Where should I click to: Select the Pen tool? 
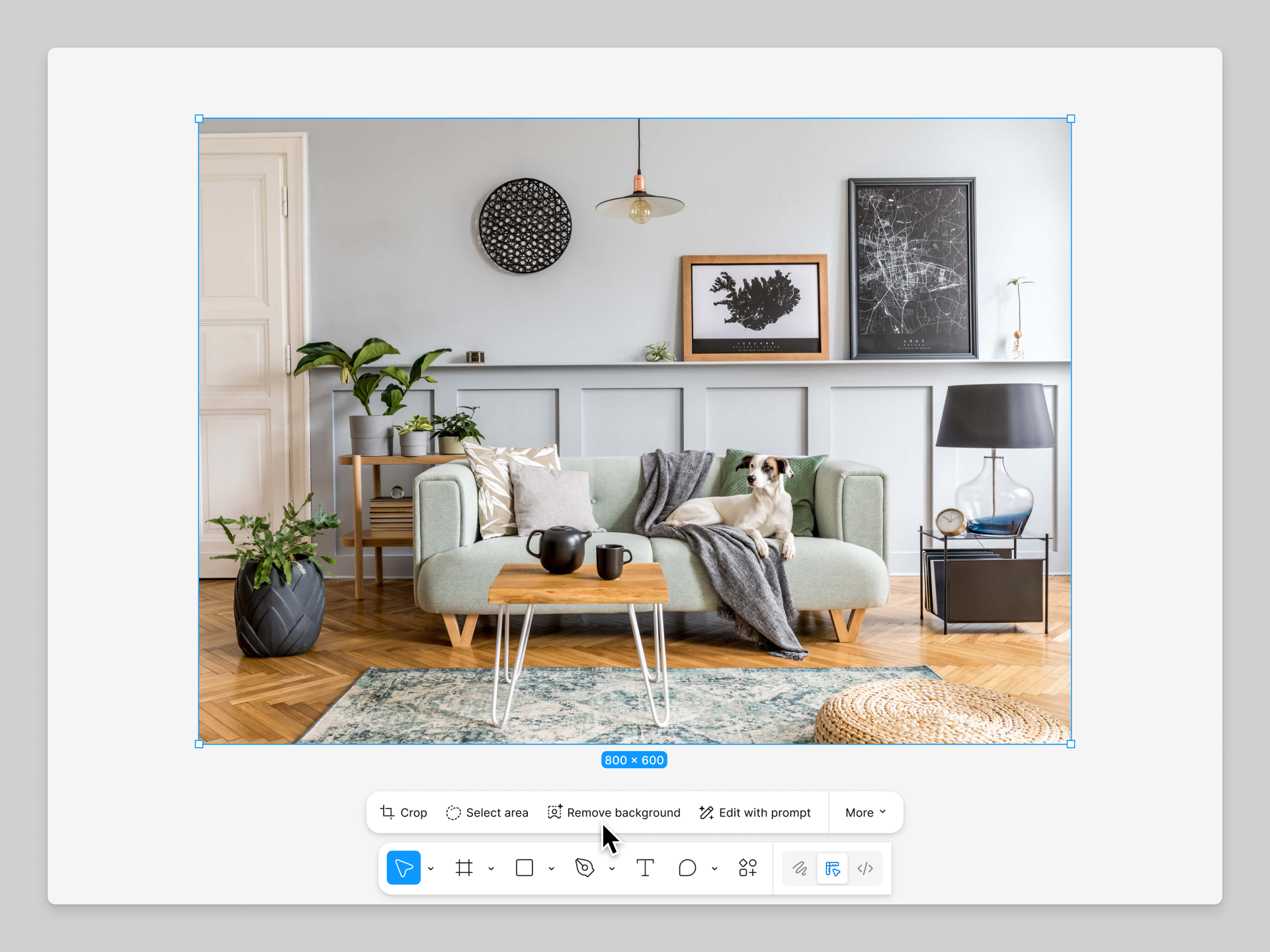(x=585, y=868)
